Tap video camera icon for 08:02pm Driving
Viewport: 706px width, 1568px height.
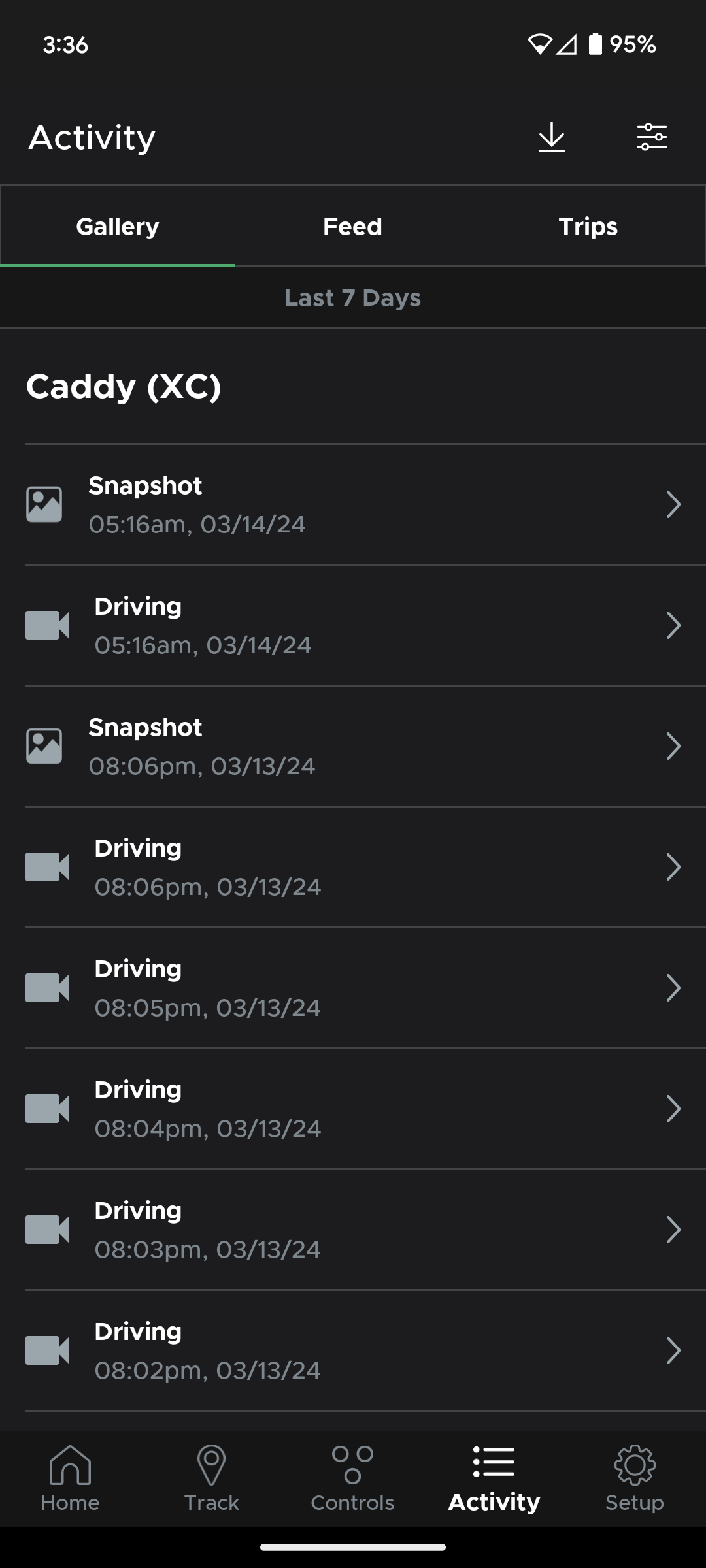click(x=47, y=1350)
